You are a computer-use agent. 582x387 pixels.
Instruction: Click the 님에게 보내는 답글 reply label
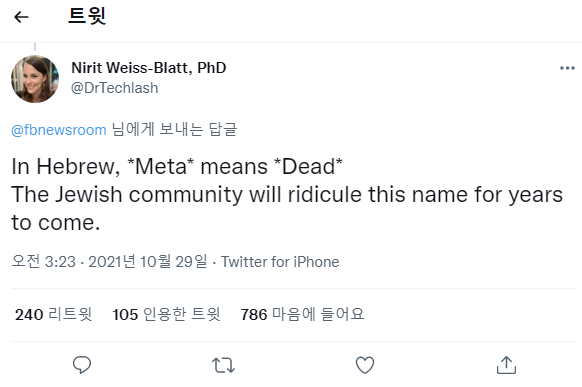(x=174, y=129)
